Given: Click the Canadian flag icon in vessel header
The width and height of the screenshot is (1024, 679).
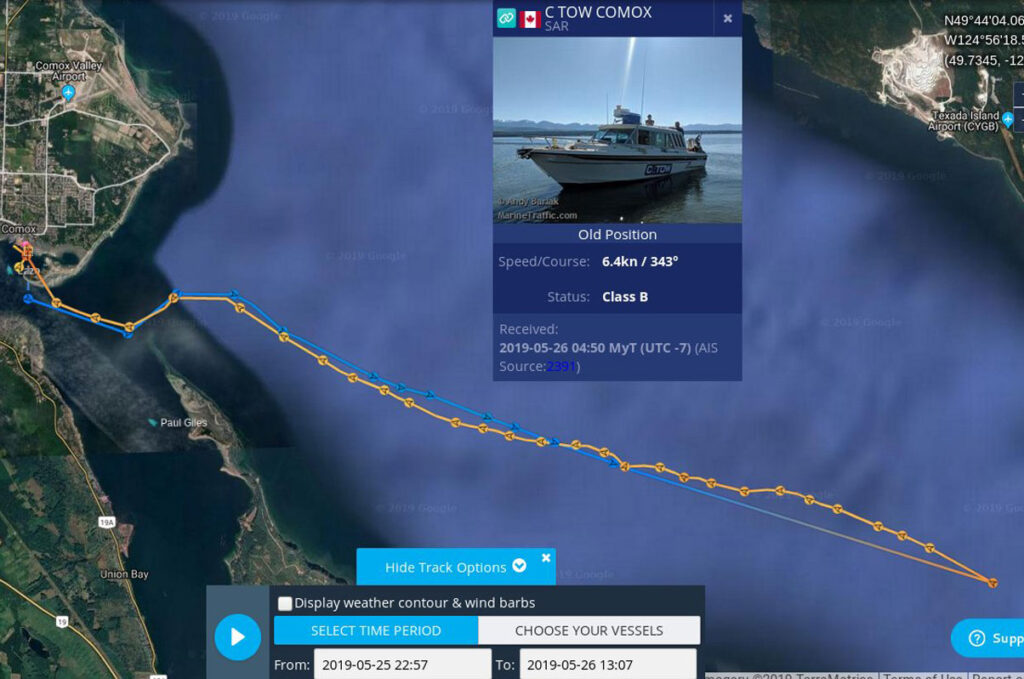Looking at the screenshot, I should [530, 20].
